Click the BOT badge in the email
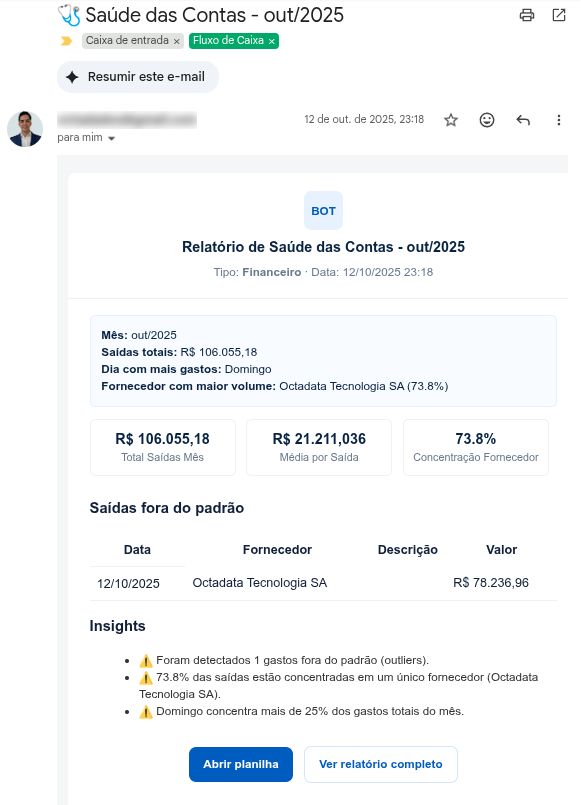Image resolution: width=581 pixels, height=805 pixels. click(x=322, y=210)
